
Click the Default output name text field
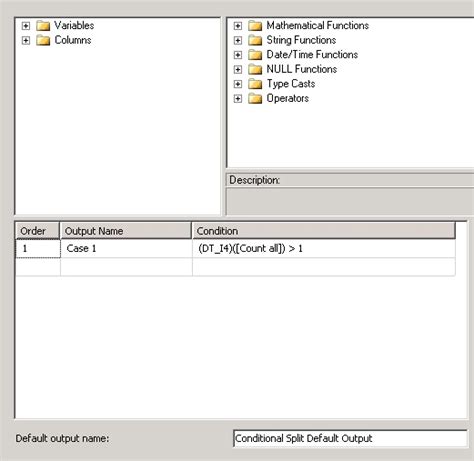(x=350, y=438)
